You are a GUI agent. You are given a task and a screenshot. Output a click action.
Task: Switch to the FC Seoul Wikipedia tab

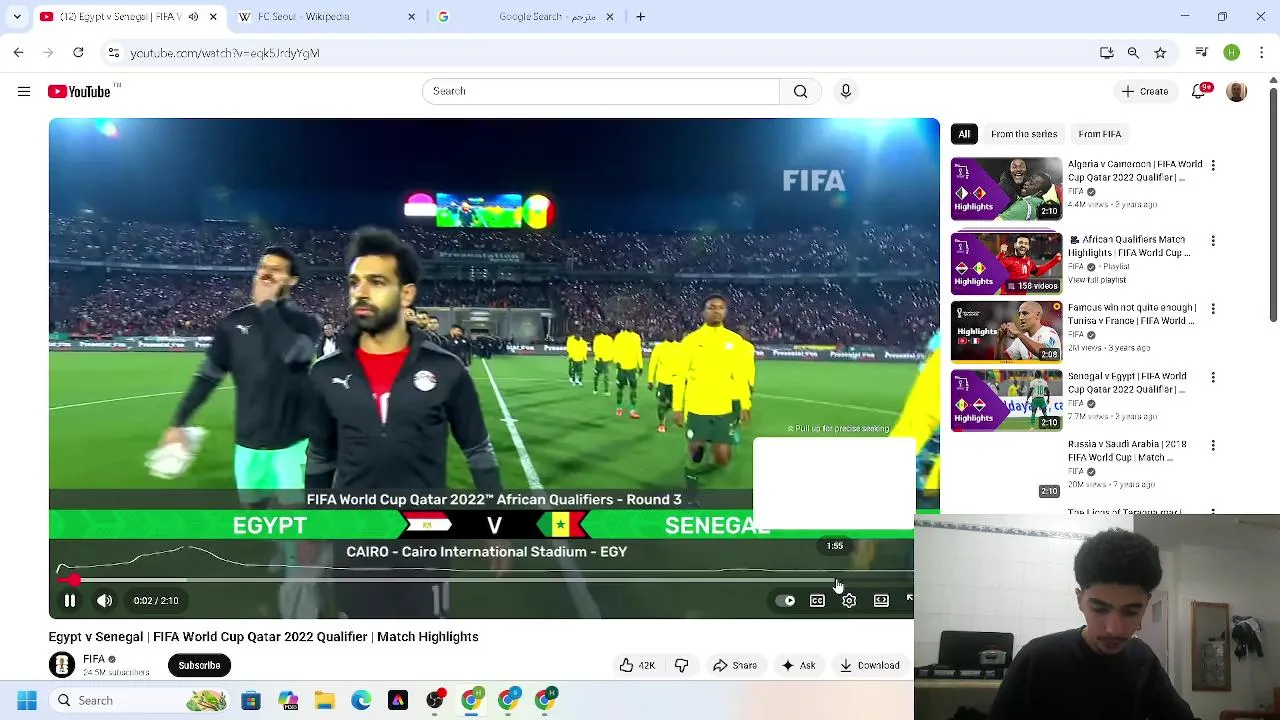[328, 17]
